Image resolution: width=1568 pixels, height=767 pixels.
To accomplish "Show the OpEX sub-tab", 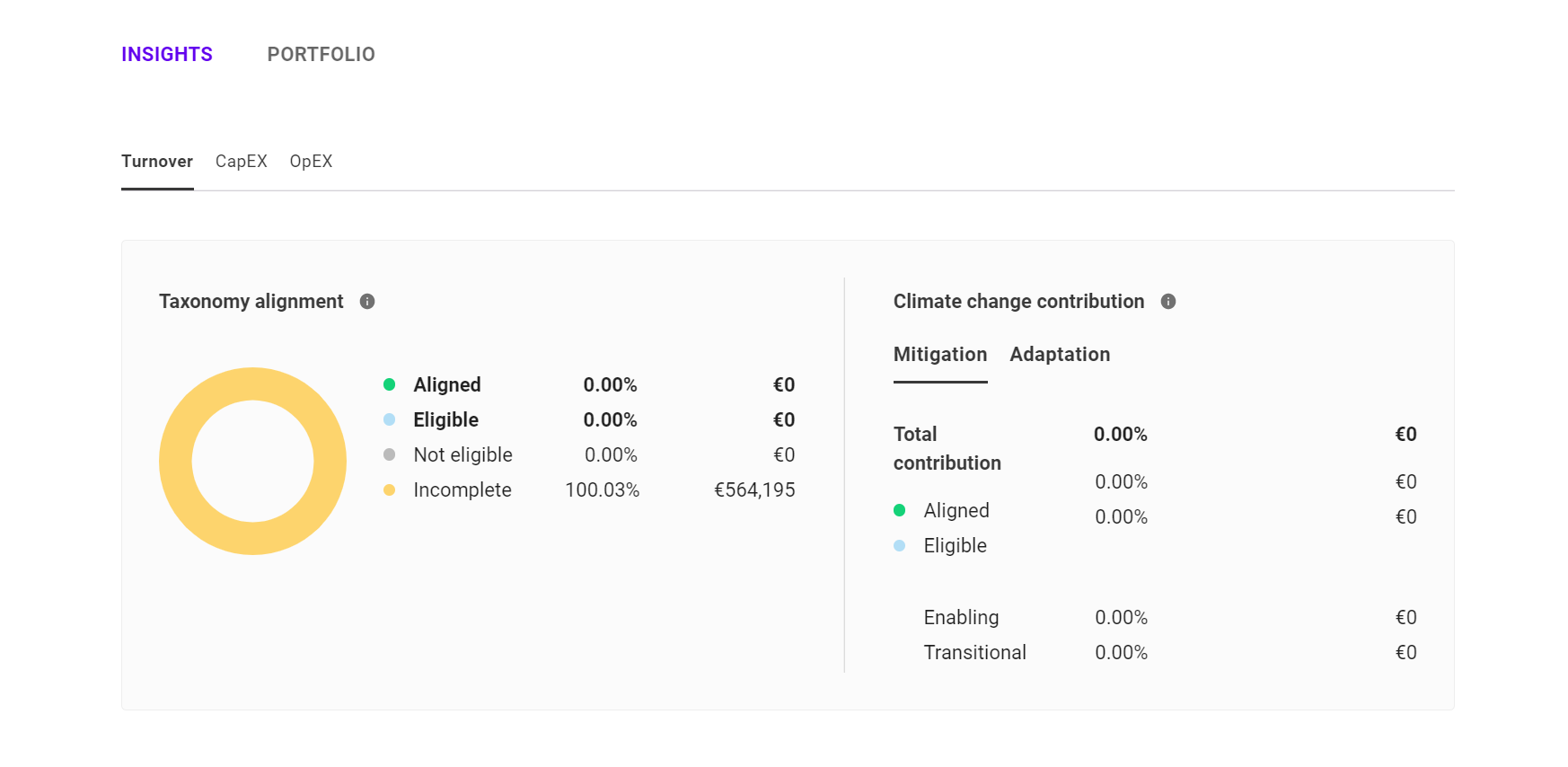I will (311, 162).
